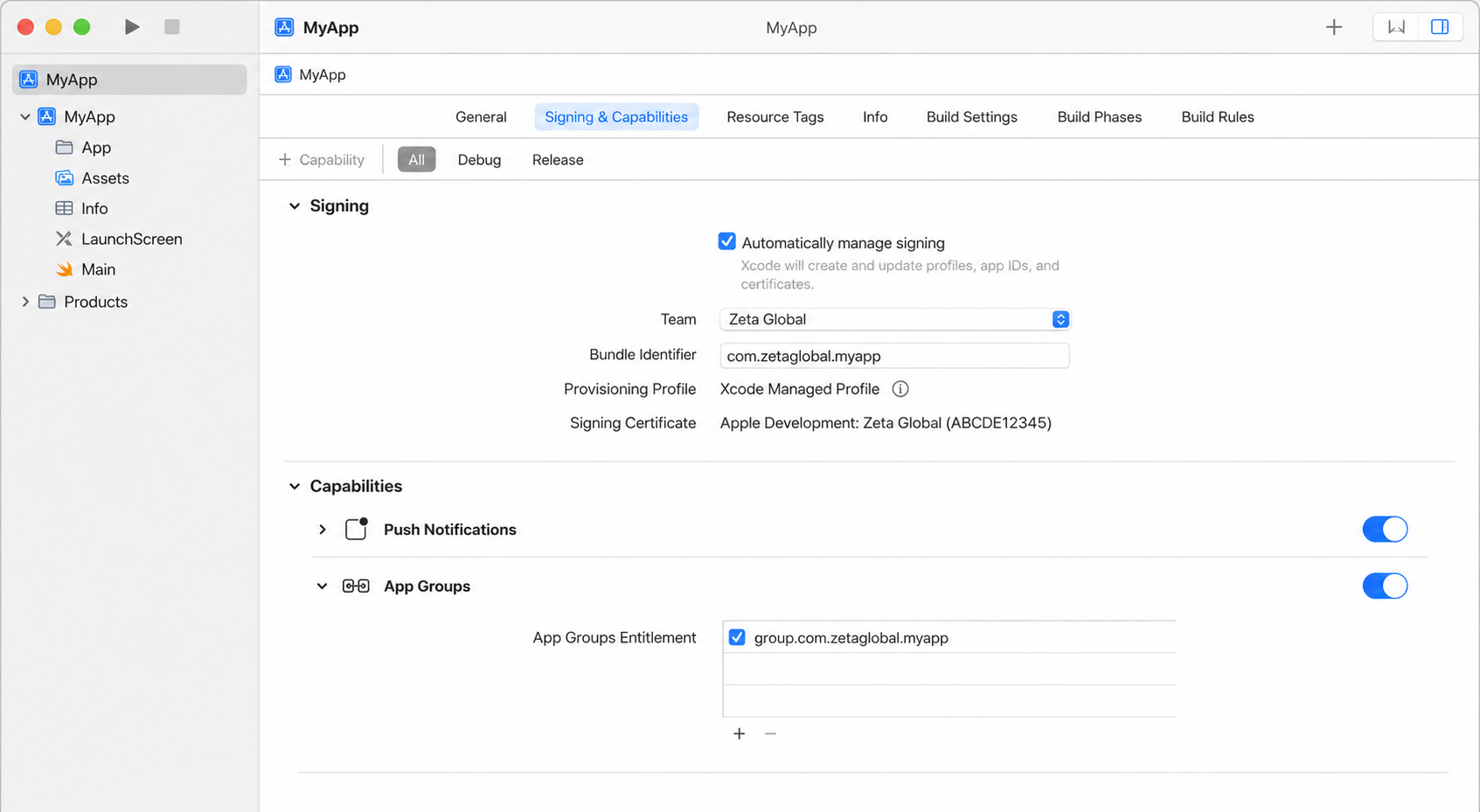
Task: Show Xcode Managed Profile info
Action: point(900,389)
